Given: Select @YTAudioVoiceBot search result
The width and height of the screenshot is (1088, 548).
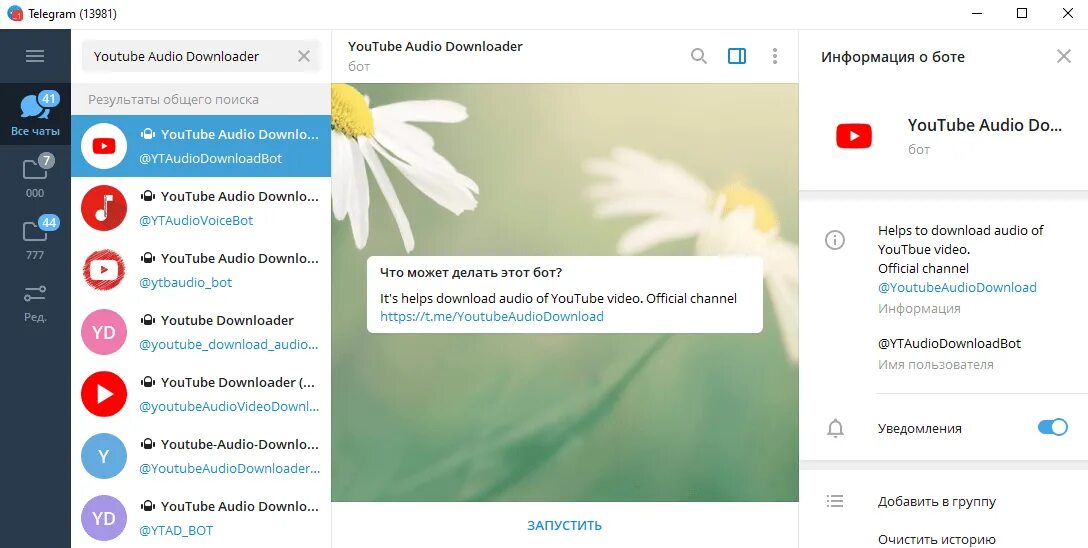Looking at the screenshot, I should click(x=201, y=208).
